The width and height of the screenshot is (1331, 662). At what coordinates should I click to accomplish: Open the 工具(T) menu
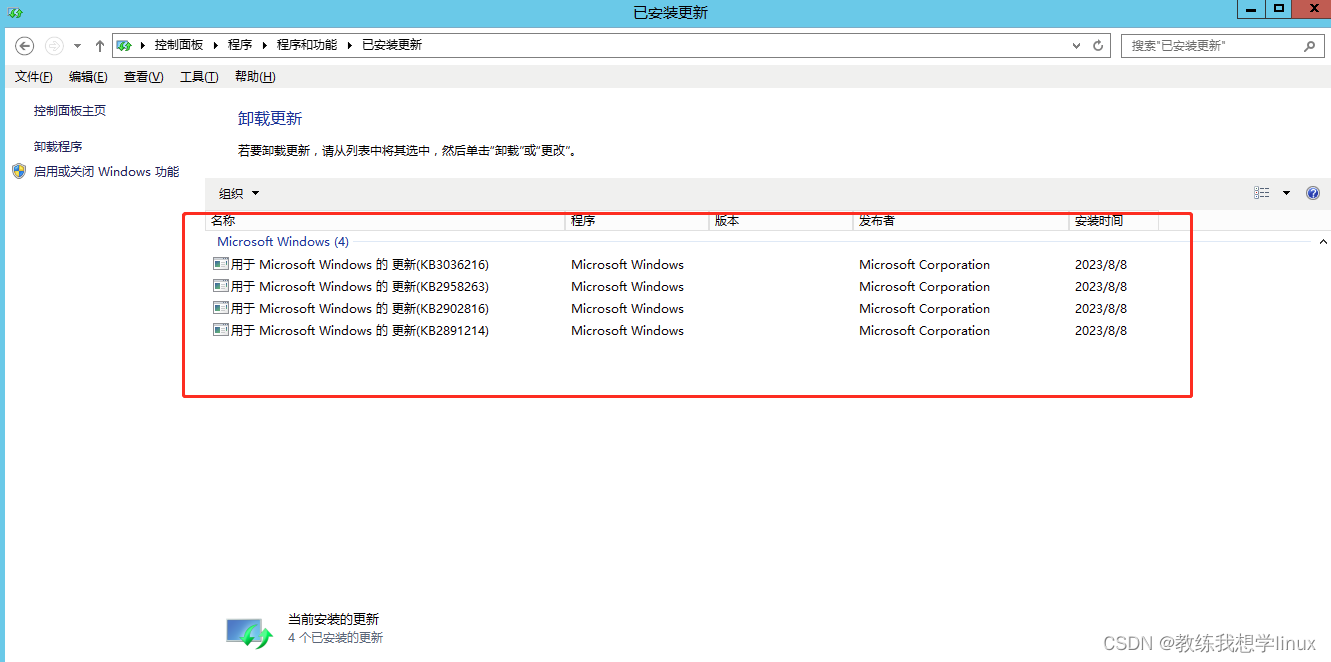point(199,77)
